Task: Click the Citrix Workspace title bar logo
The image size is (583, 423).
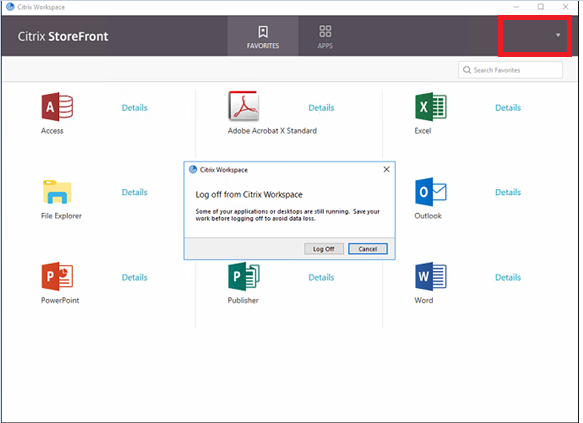Action: click(x=10, y=7)
